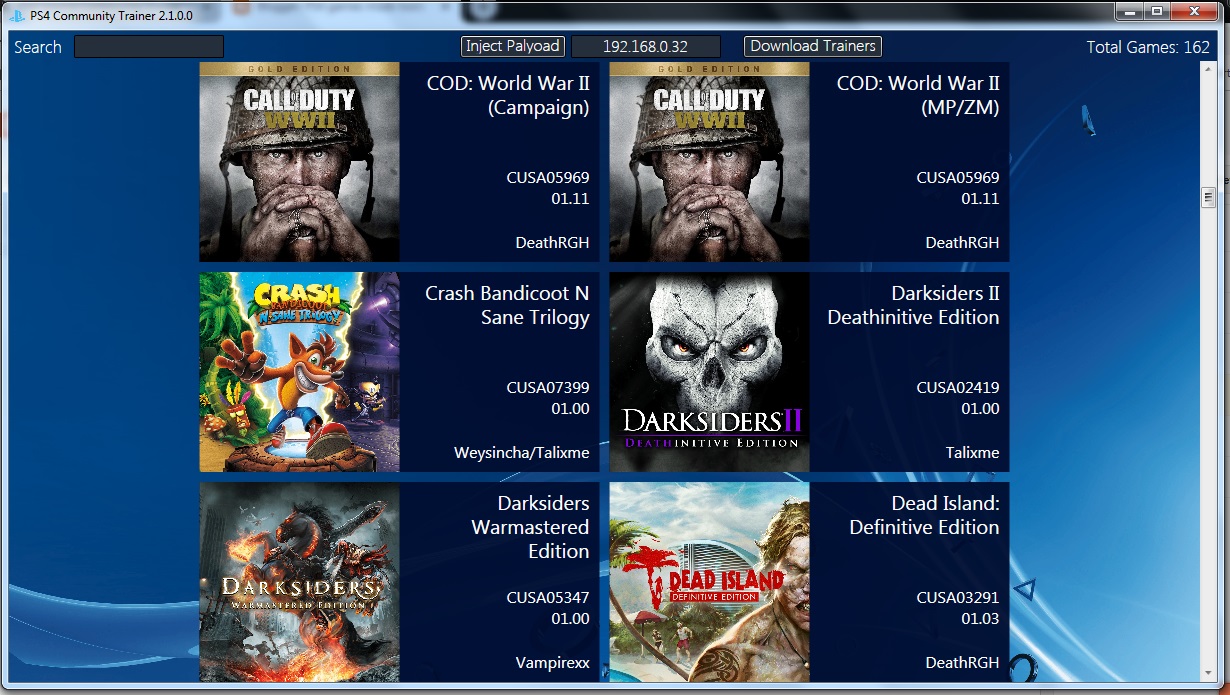Viewport: 1230px width, 695px height.
Task: Open COD: World War II (Campaign) cover
Action: (299, 162)
